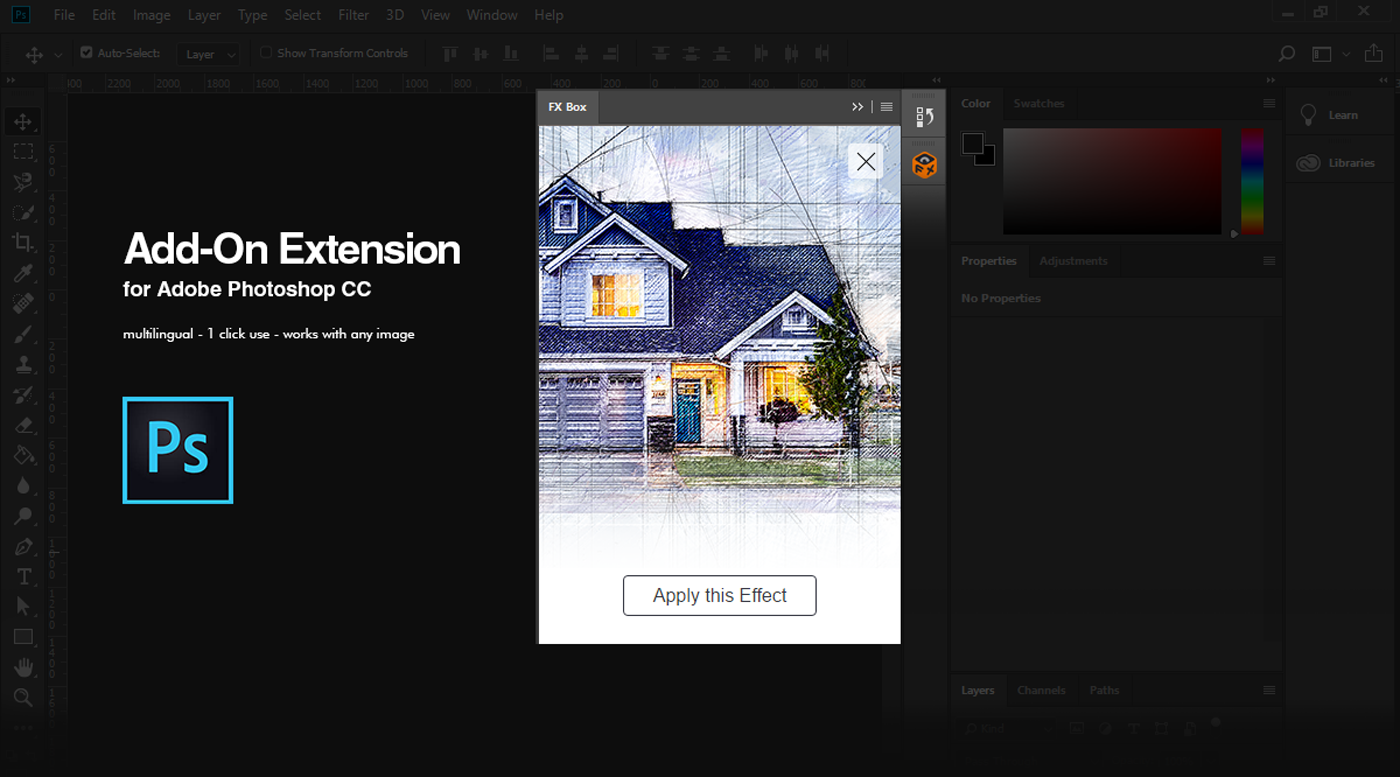Check Show Transform Controls
The height and width of the screenshot is (777, 1400).
pos(266,53)
